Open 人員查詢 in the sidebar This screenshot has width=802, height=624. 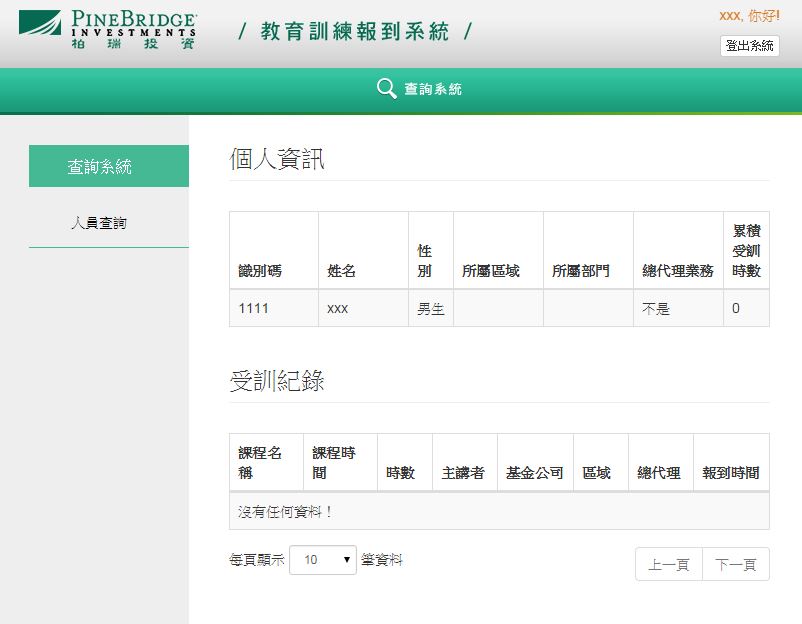tap(99, 223)
